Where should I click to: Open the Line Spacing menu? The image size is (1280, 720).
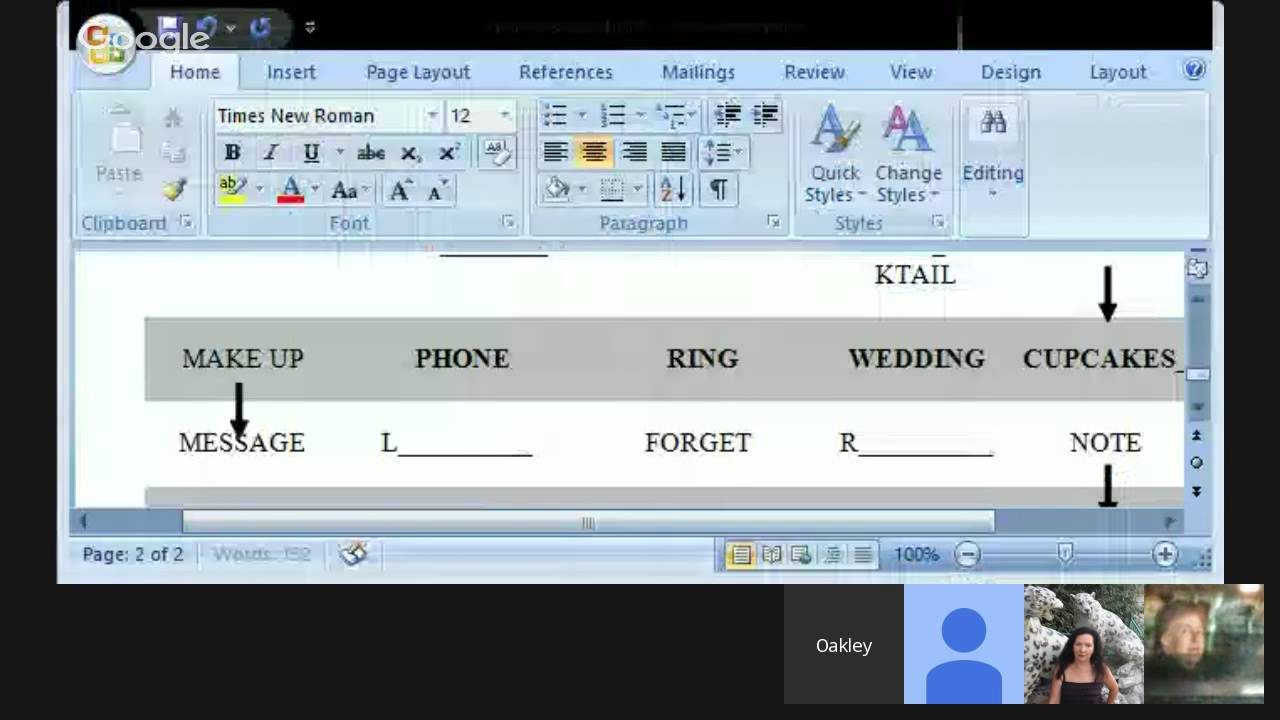point(723,152)
